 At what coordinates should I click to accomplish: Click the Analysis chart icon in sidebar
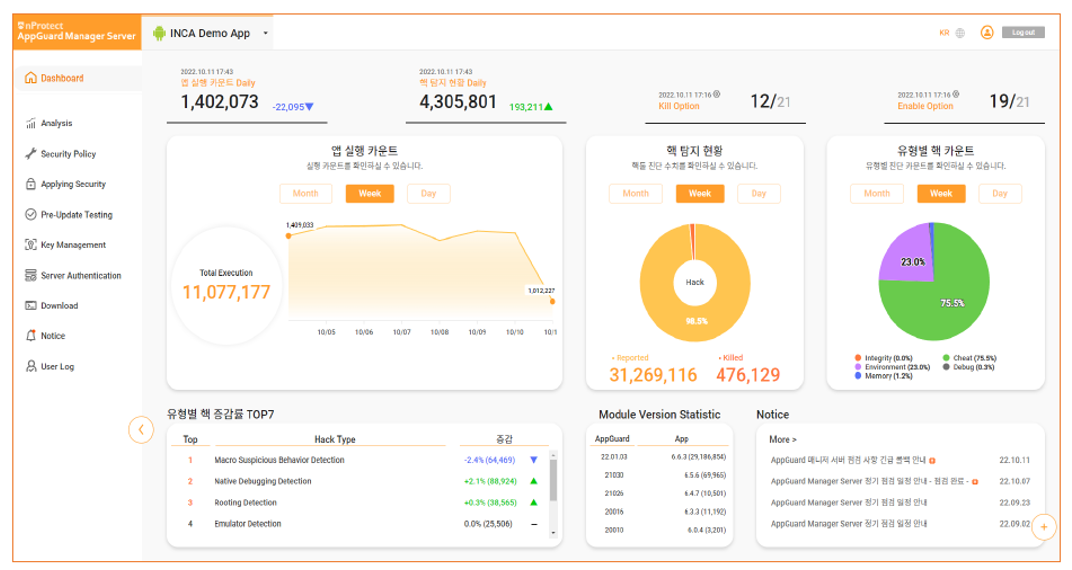click(31, 124)
